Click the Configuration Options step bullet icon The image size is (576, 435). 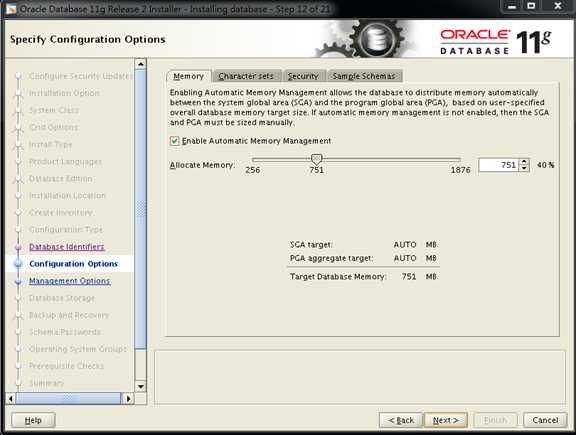18,264
